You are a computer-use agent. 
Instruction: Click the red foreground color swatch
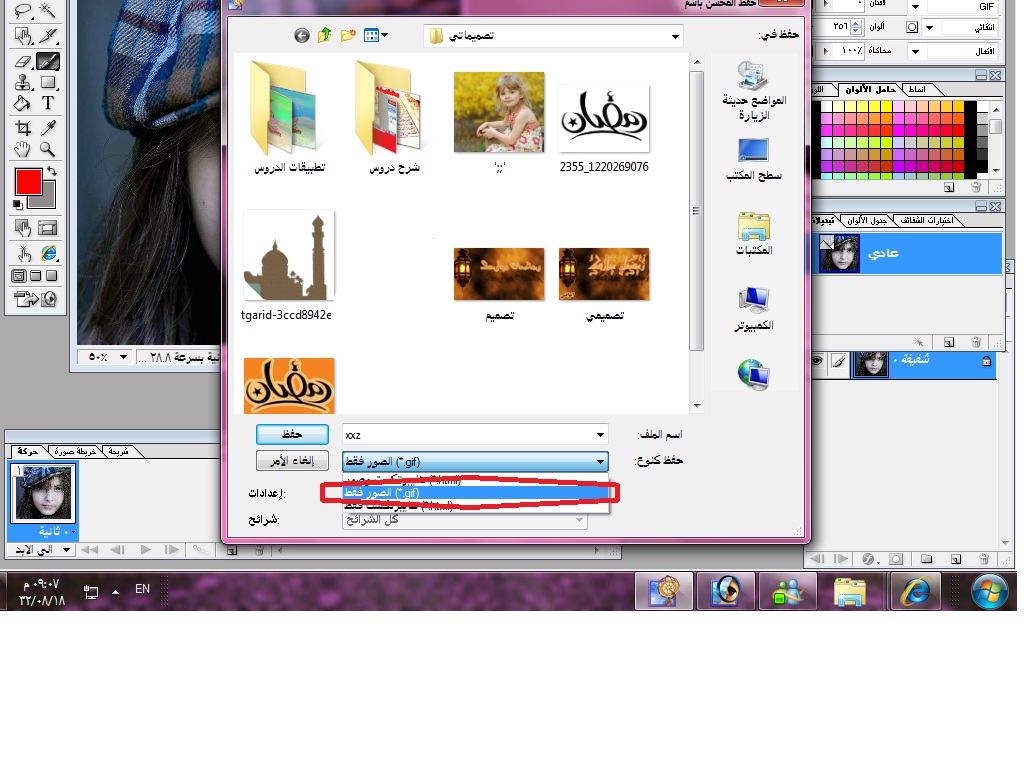click(x=27, y=182)
